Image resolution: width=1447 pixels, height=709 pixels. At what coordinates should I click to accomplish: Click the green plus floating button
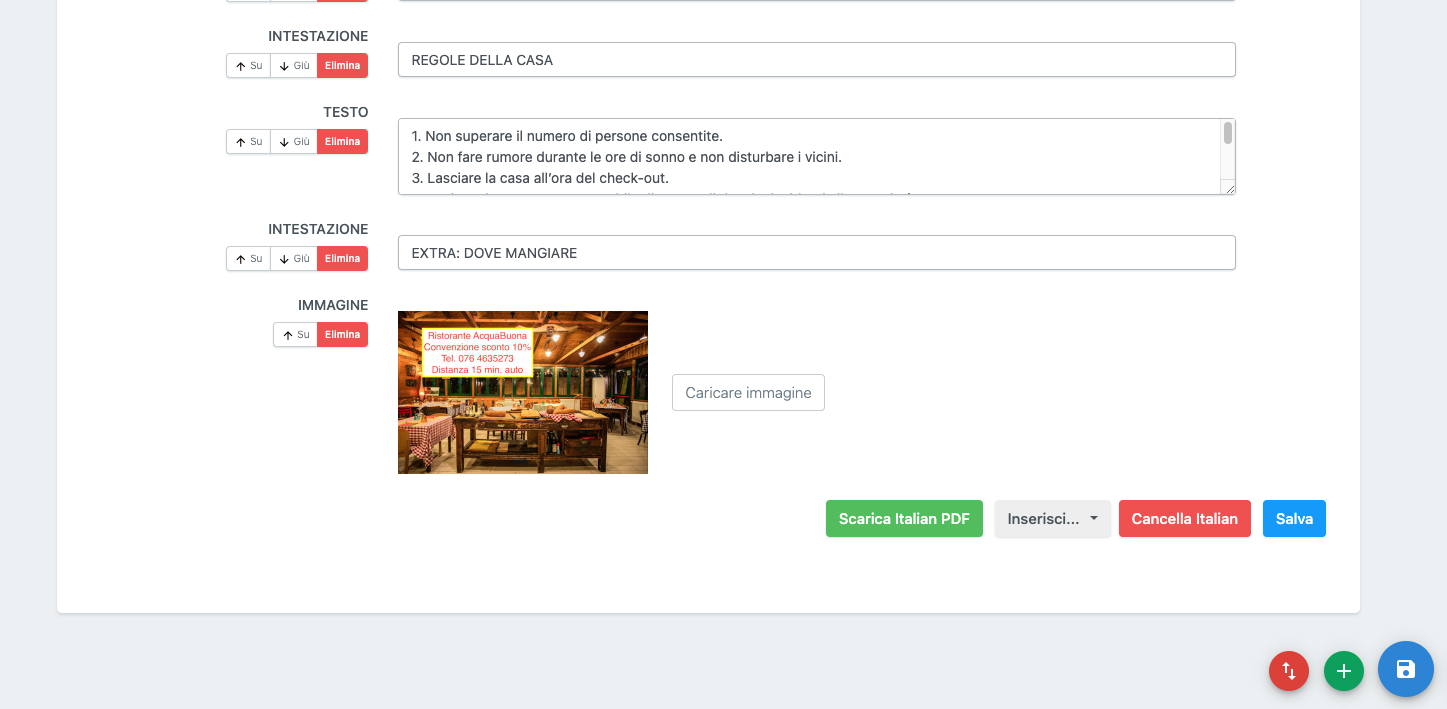tap(1343, 671)
